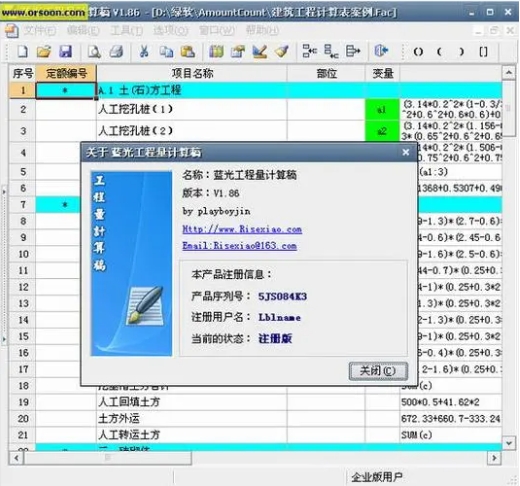Click the formula cell 500*0.5+41.62*2

click(x=451, y=402)
